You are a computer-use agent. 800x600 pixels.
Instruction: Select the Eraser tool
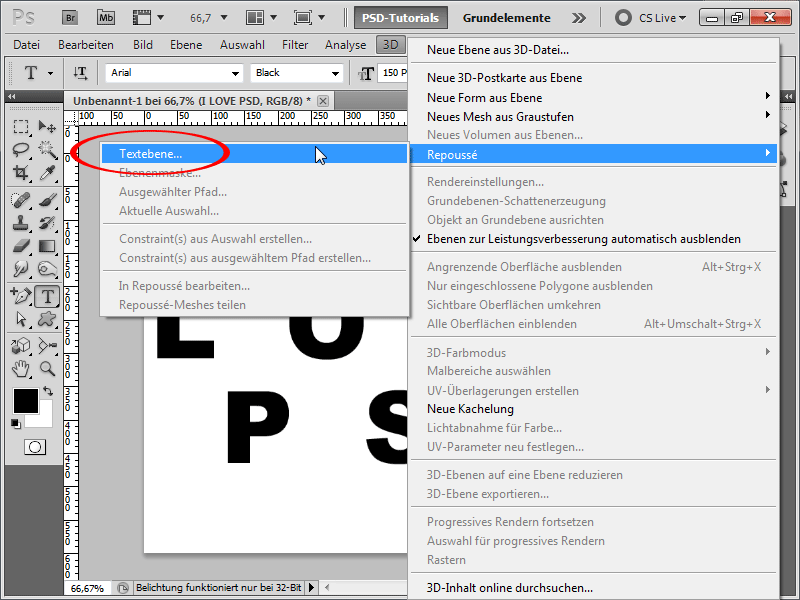click(21, 246)
